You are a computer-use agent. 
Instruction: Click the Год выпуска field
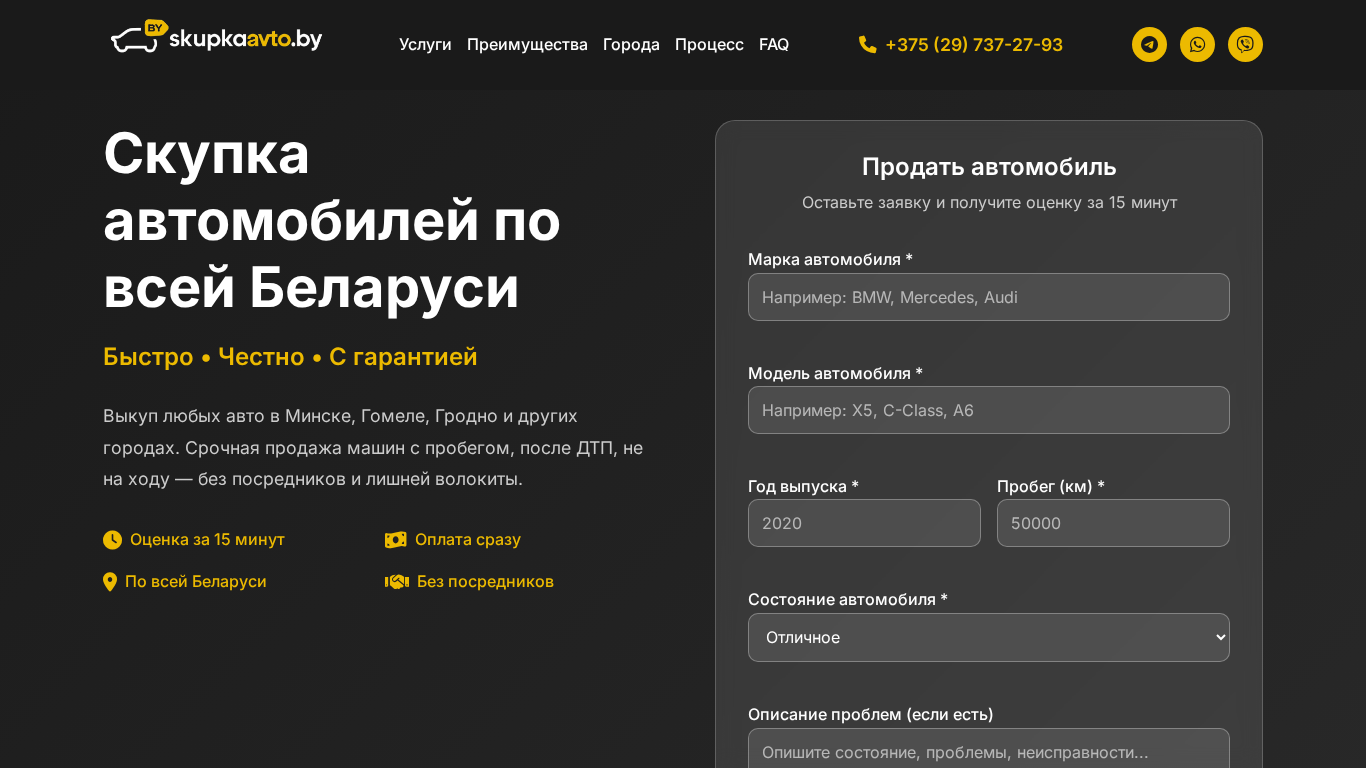[x=864, y=523]
